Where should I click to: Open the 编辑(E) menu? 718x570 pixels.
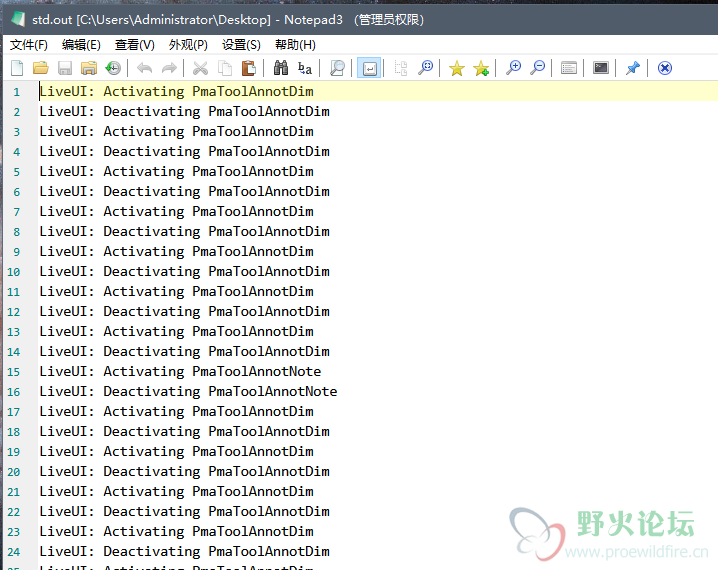[81, 45]
